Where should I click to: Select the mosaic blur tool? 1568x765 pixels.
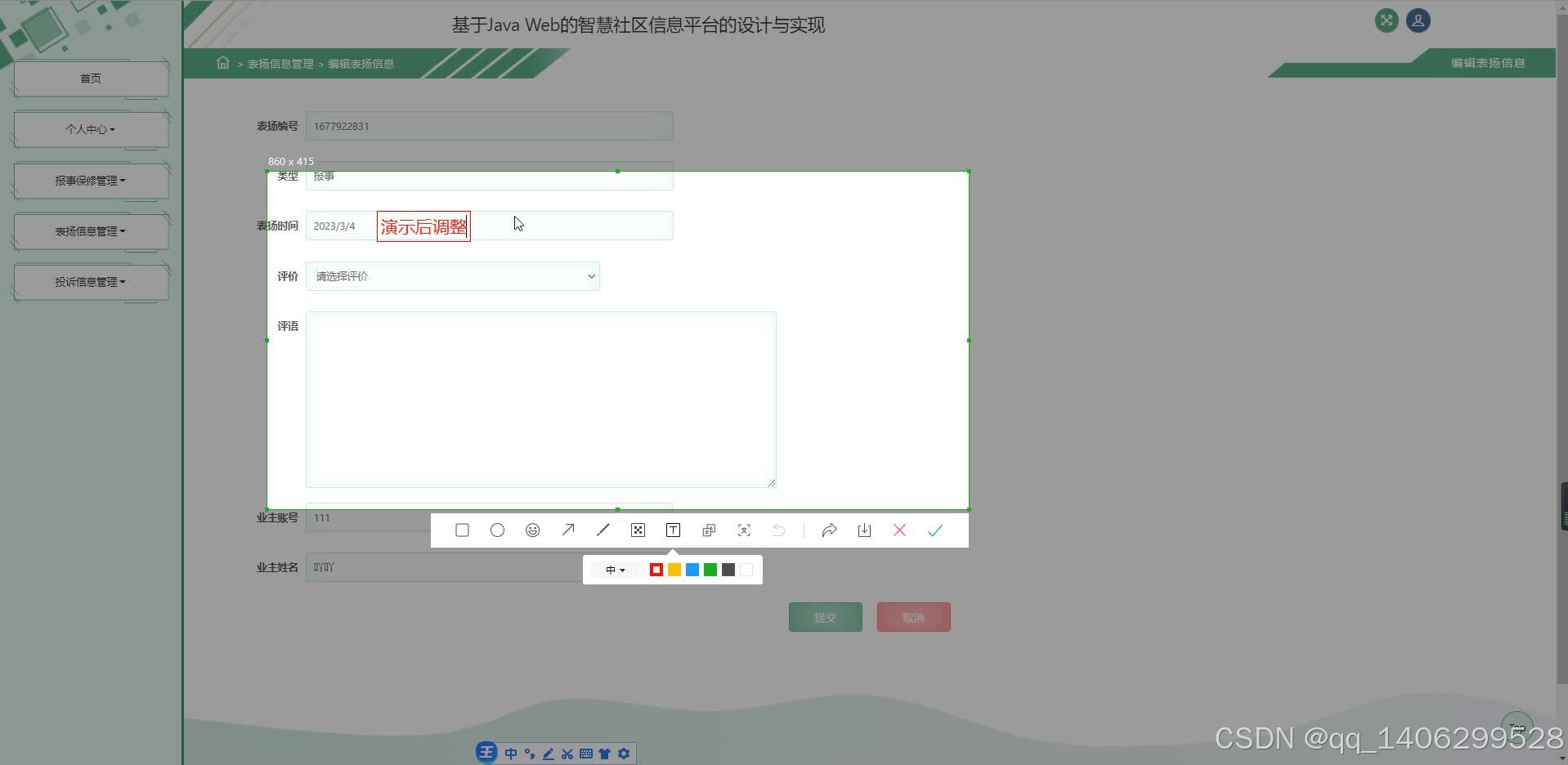638,530
